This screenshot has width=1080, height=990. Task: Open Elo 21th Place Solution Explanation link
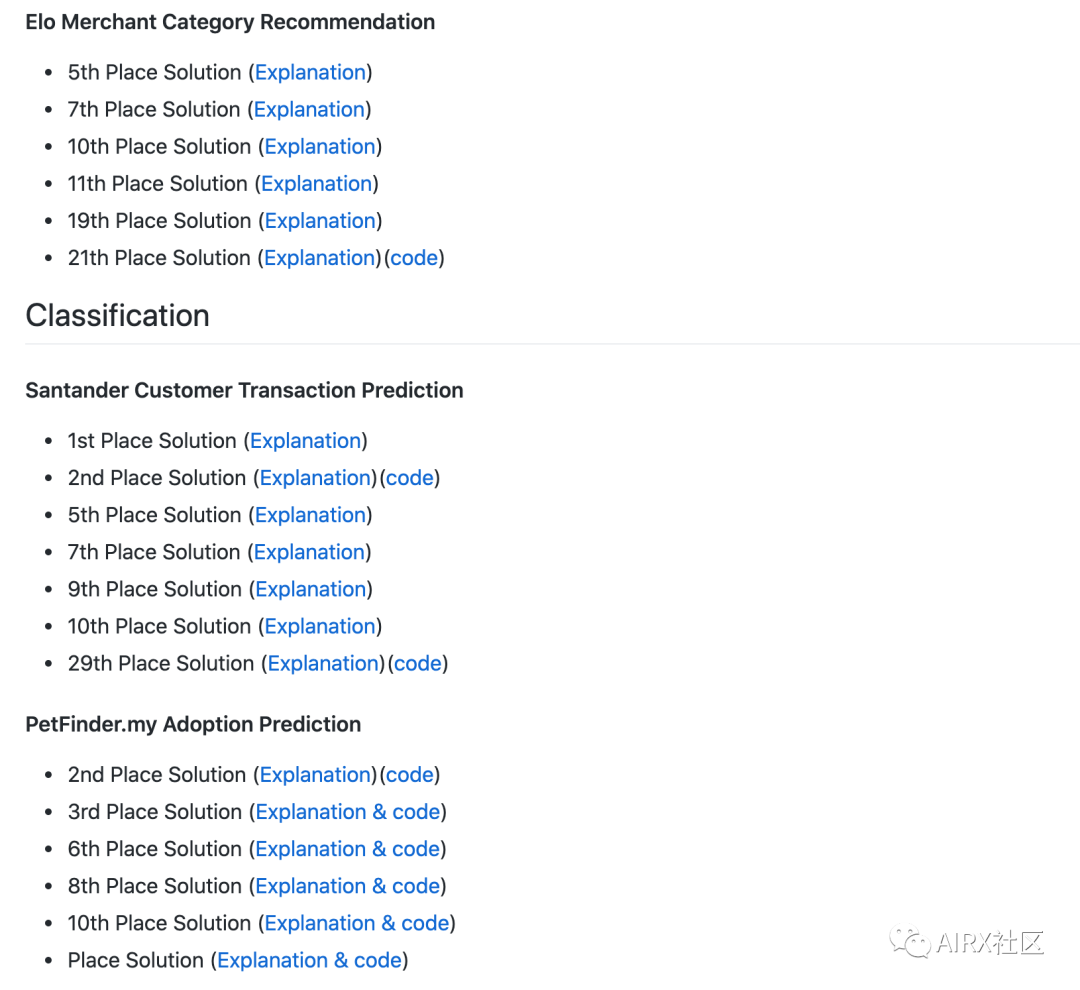320,258
